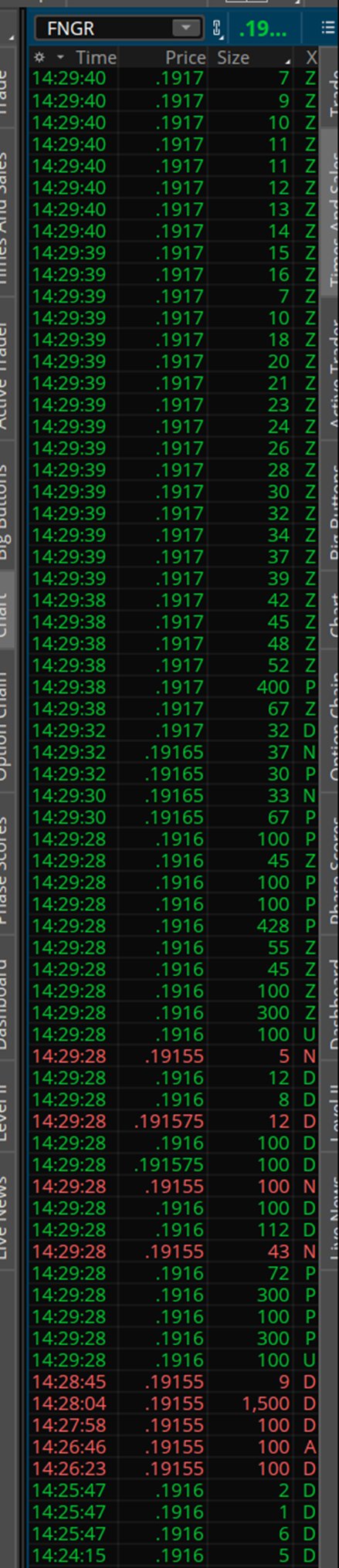Click the 14:29:28 trade of size 55
Screen dimensions: 339x1568
pyautogui.click(x=174, y=947)
